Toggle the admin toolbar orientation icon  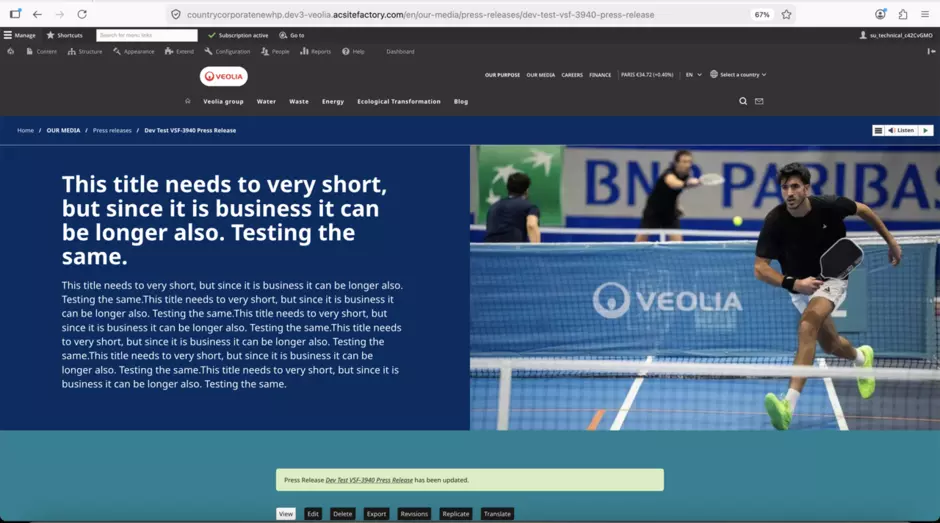click(x=931, y=52)
